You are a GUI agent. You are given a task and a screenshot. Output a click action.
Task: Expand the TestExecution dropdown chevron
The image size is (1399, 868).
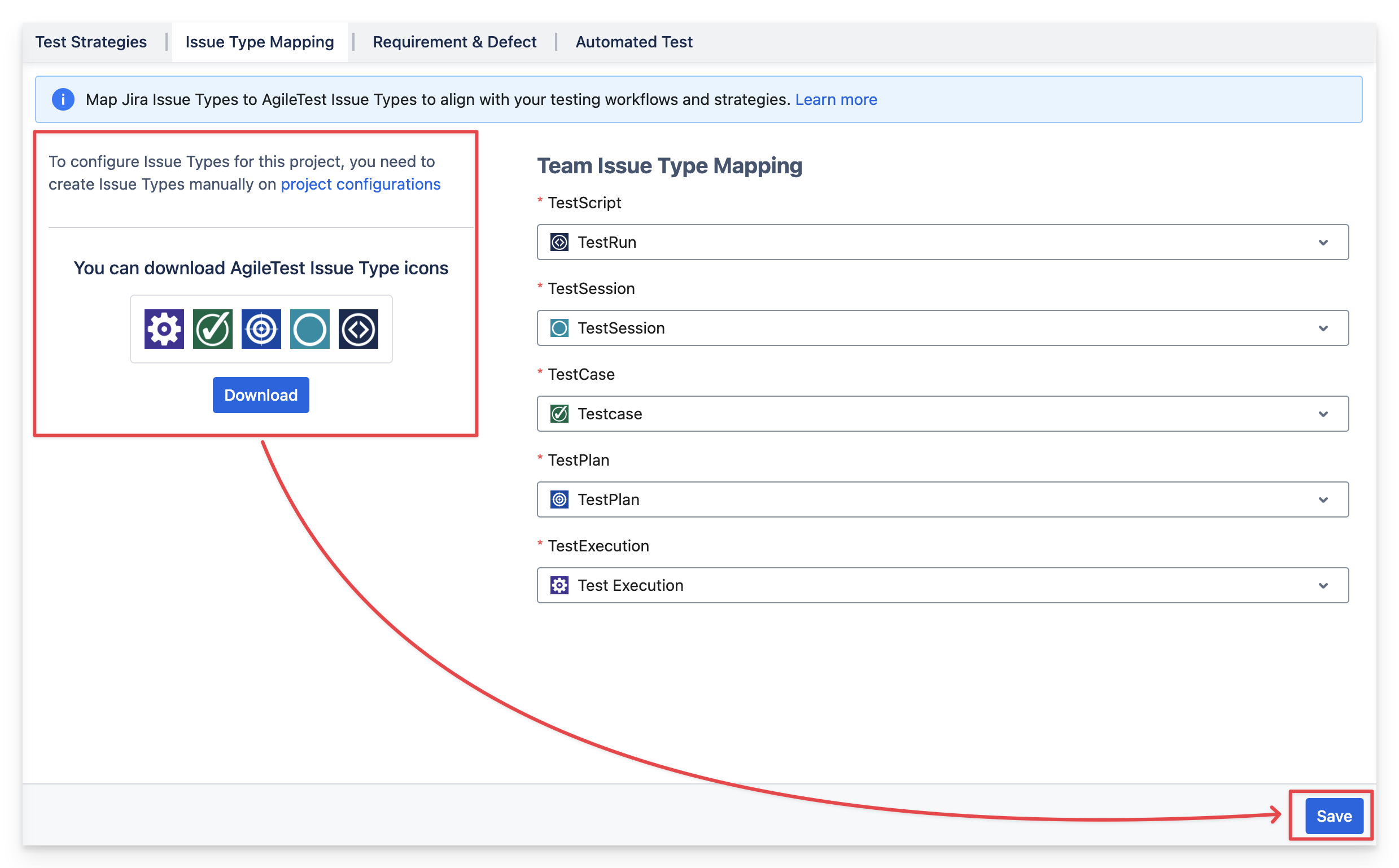coord(1323,586)
